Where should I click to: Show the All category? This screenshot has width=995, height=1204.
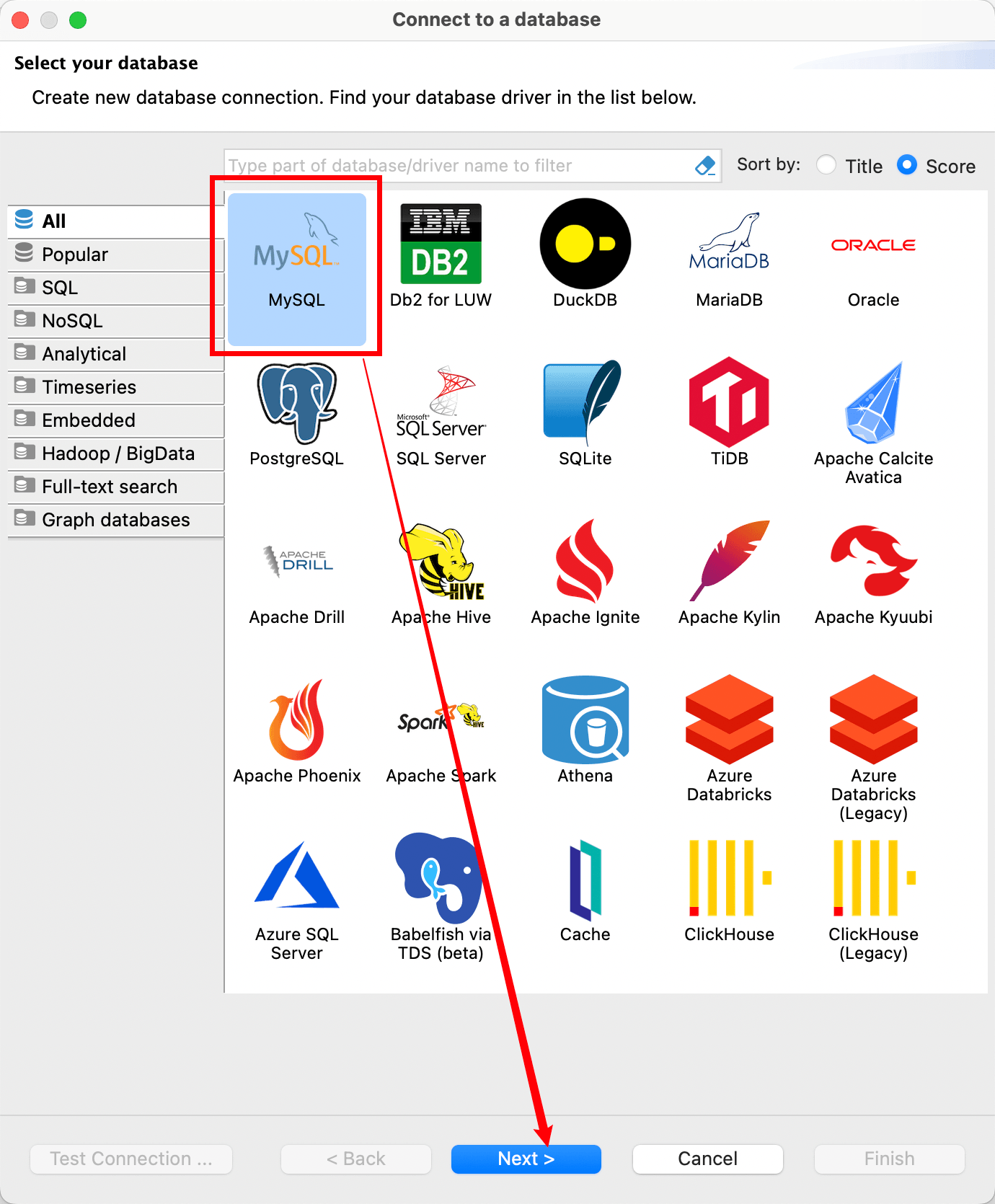(x=116, y=221)
